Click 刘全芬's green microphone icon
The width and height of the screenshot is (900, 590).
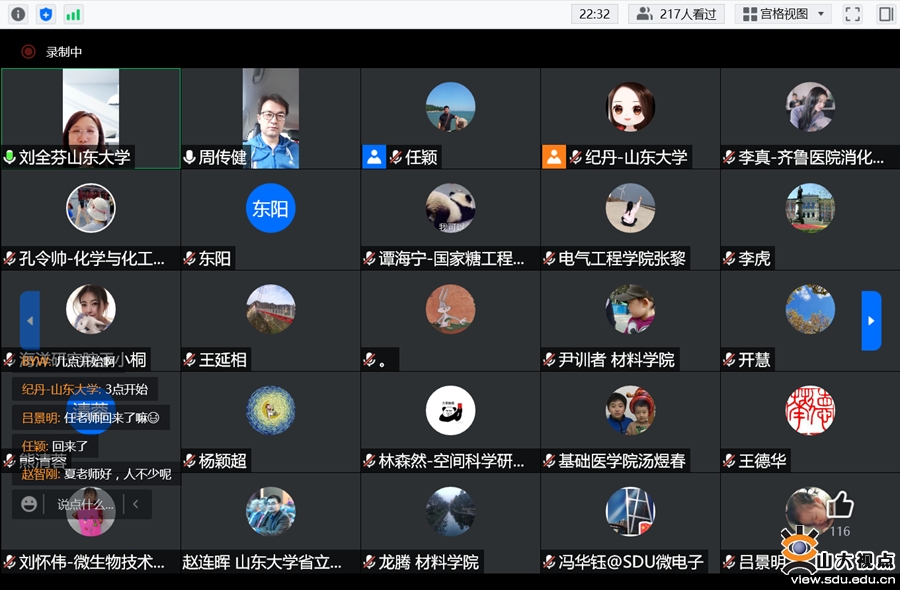click(10, 157)
